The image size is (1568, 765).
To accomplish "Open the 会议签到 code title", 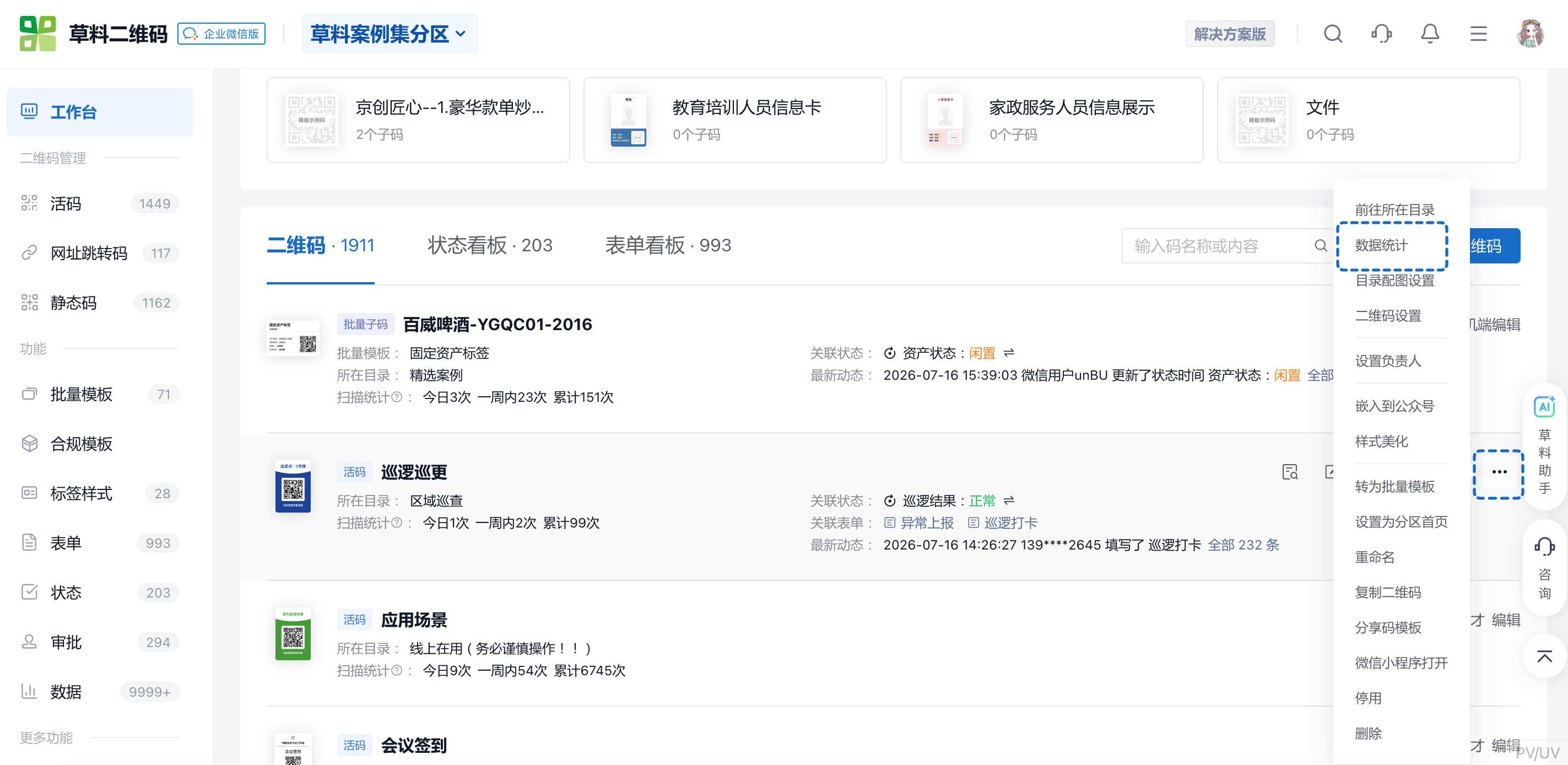I will (414, 746).
